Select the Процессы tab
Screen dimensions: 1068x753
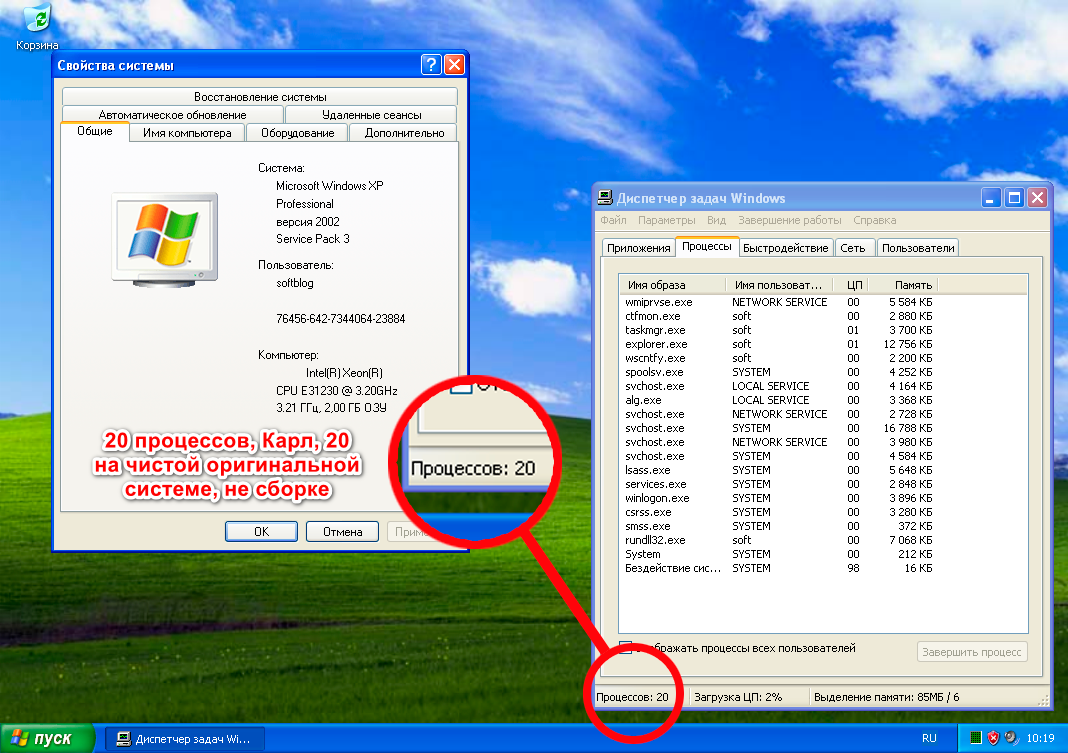click(707, 246)
